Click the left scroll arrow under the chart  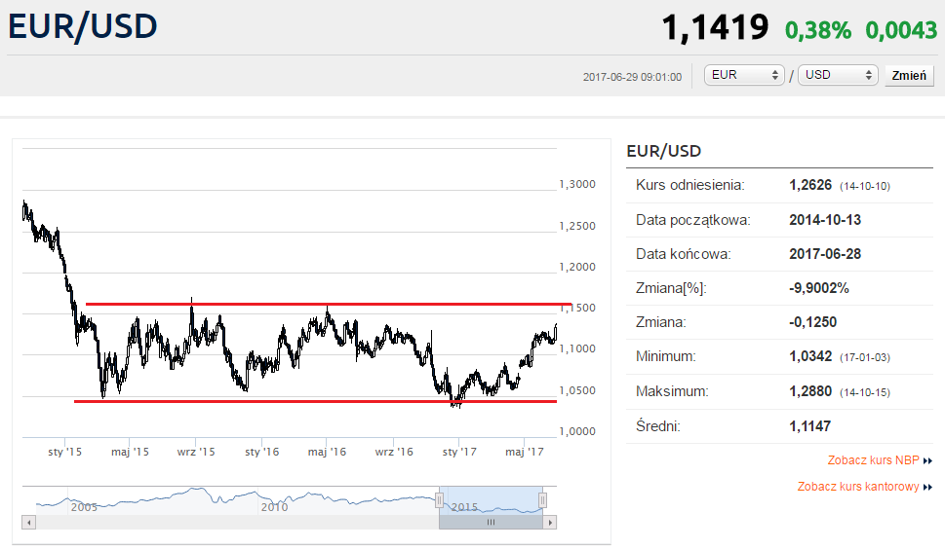[x=29, y=522]
